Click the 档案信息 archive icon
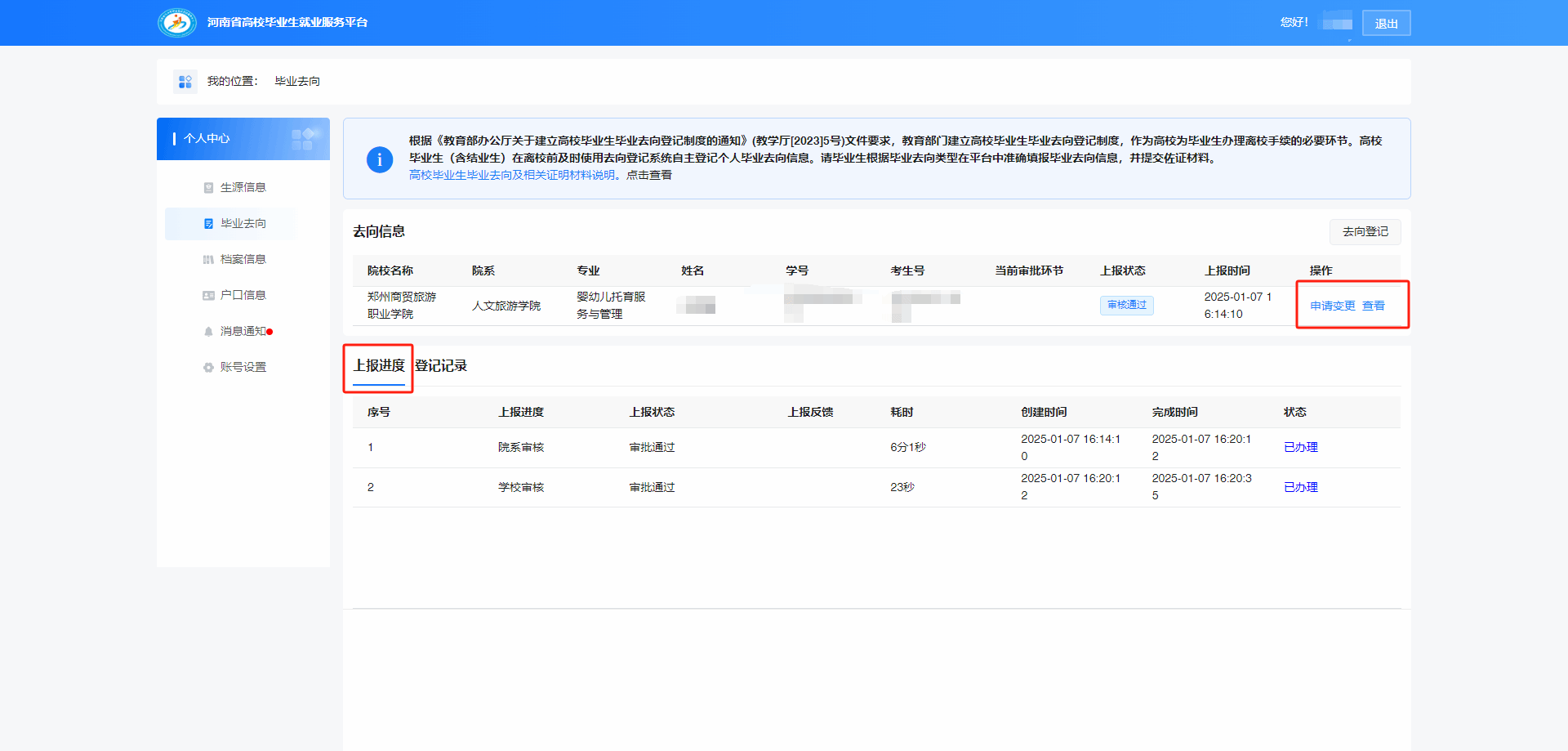The height and width of the screenshot is (751, 1568). [x=208, y=260]
